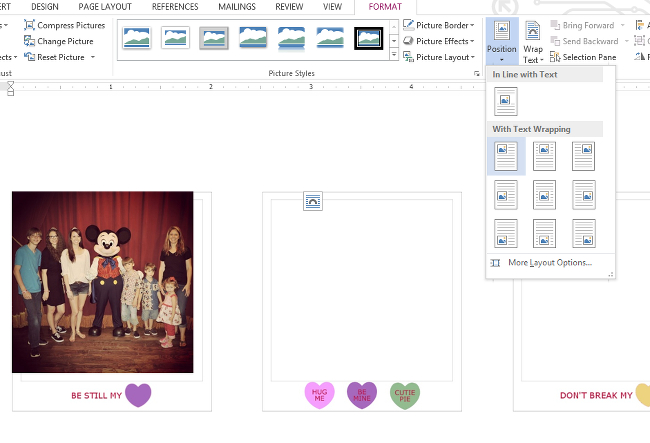Position picture bottom right with text wrapping

[x=584, y=233]
